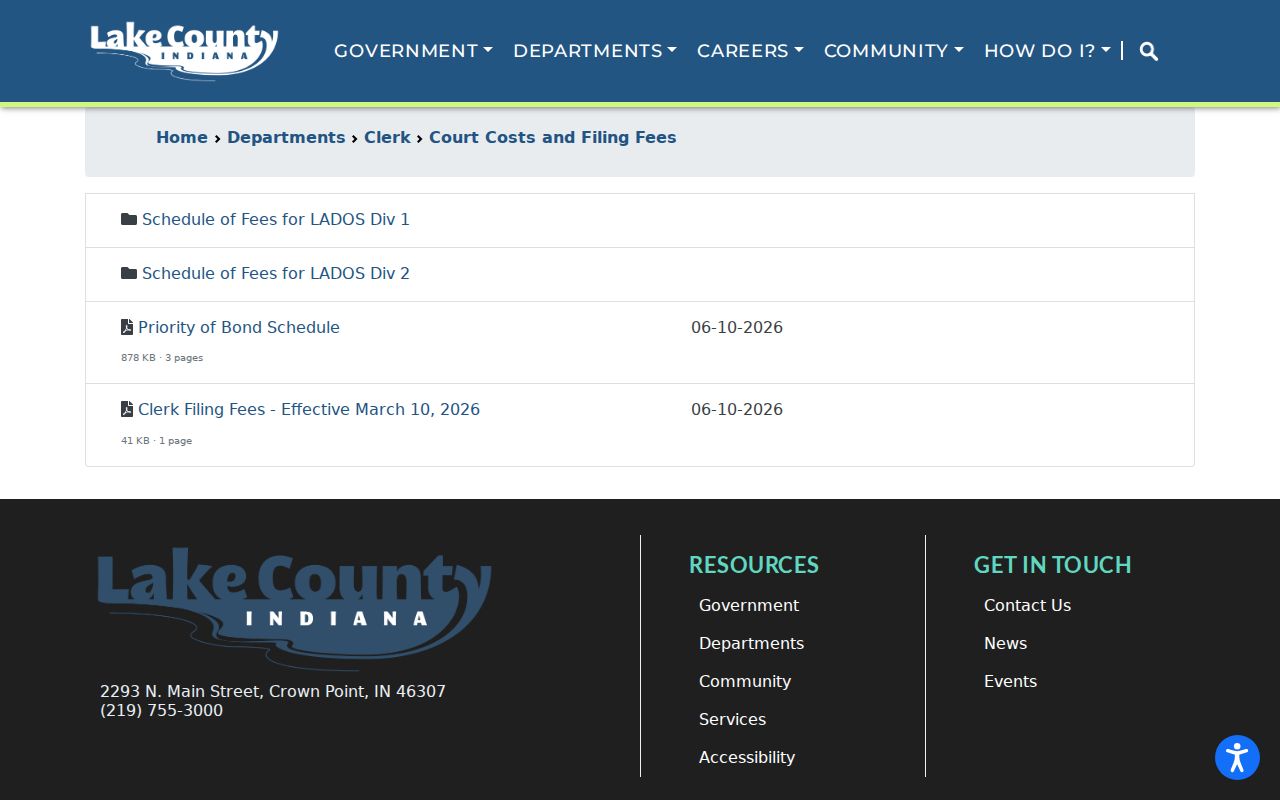Open the Careers dropdown menu

750,51
